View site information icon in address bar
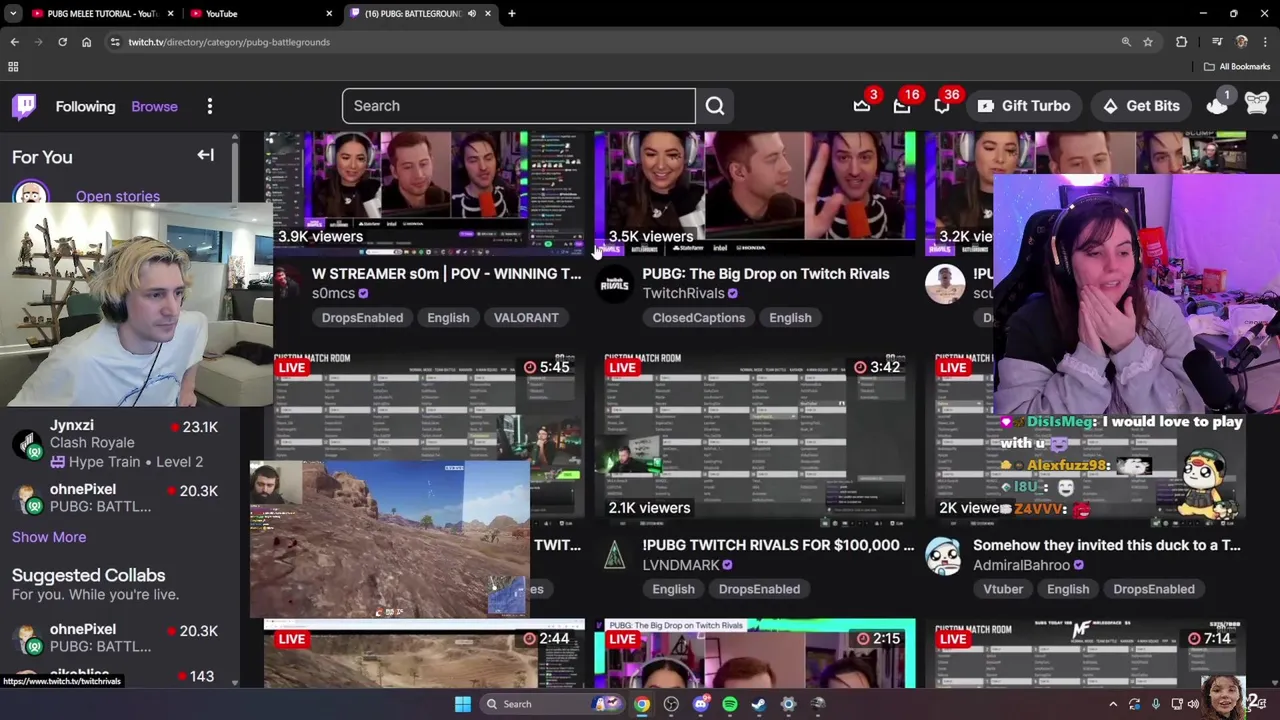1280x720 pixels. [115, 42]
